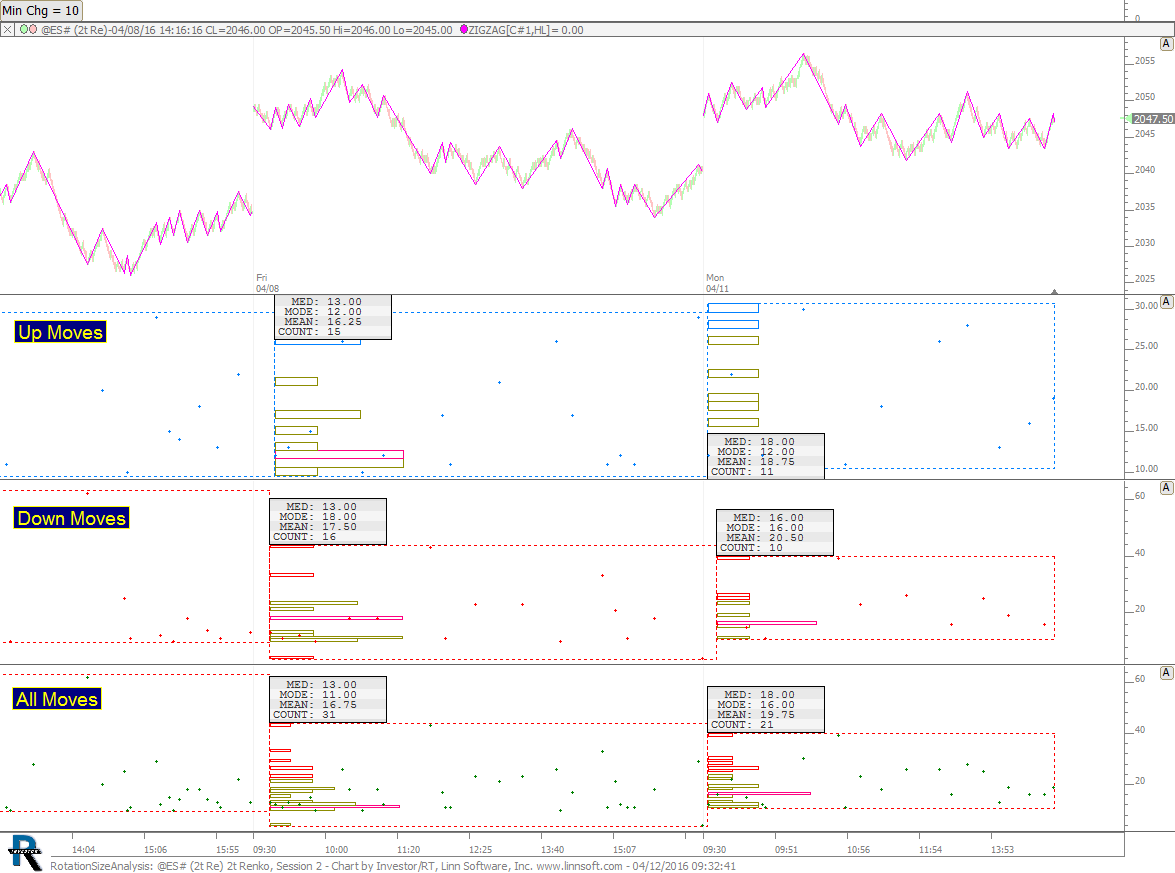1175x873 pixels.
Task: Click the 10:00 time axis label
Action: [336, 850]
